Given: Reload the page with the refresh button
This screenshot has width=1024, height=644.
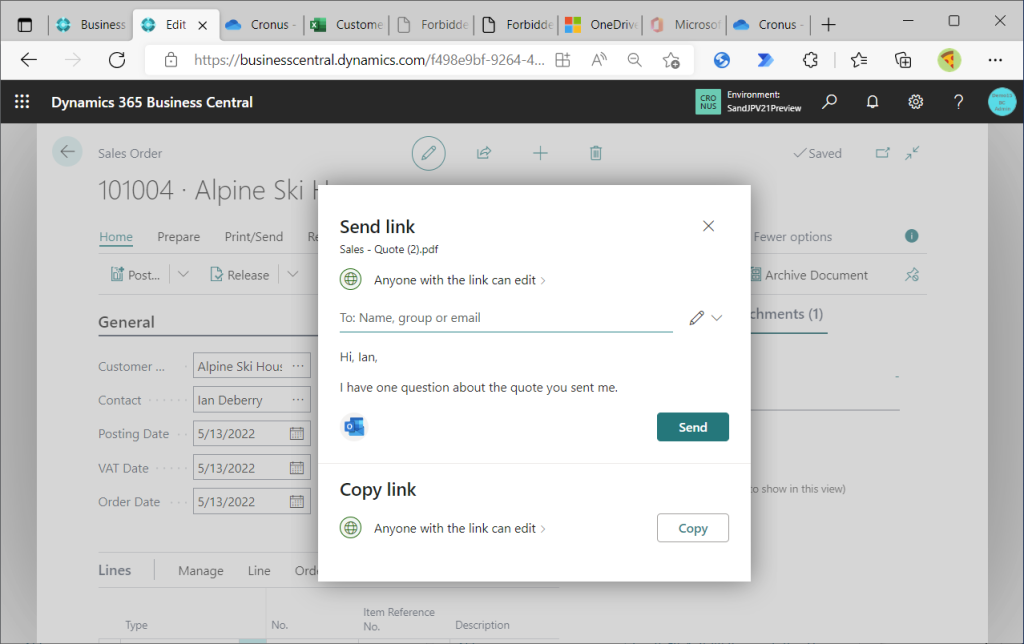Looking at the screenshot, I should click(117, 60).
